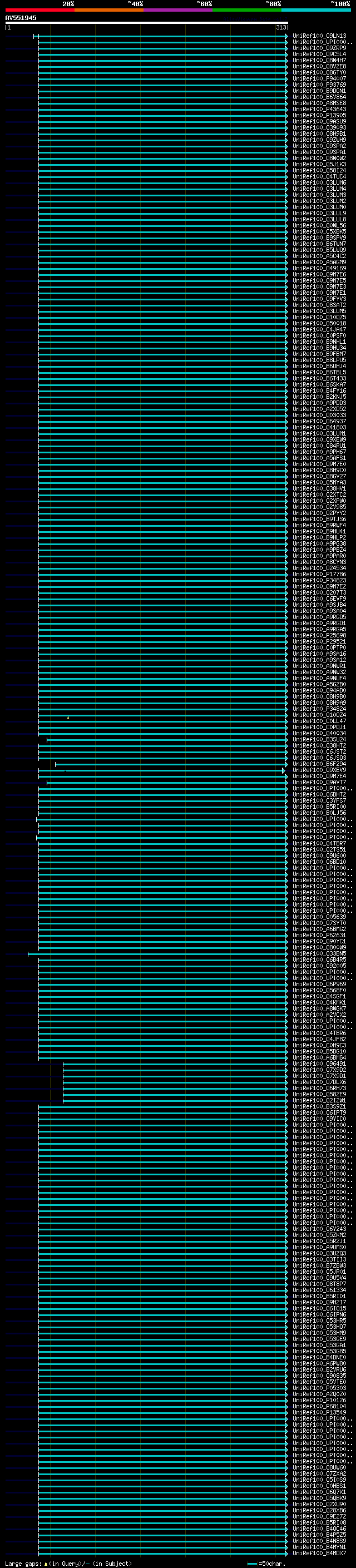
Task: Click hit label UniRef100_Q4KMK1
Action: click(319, 1002)
